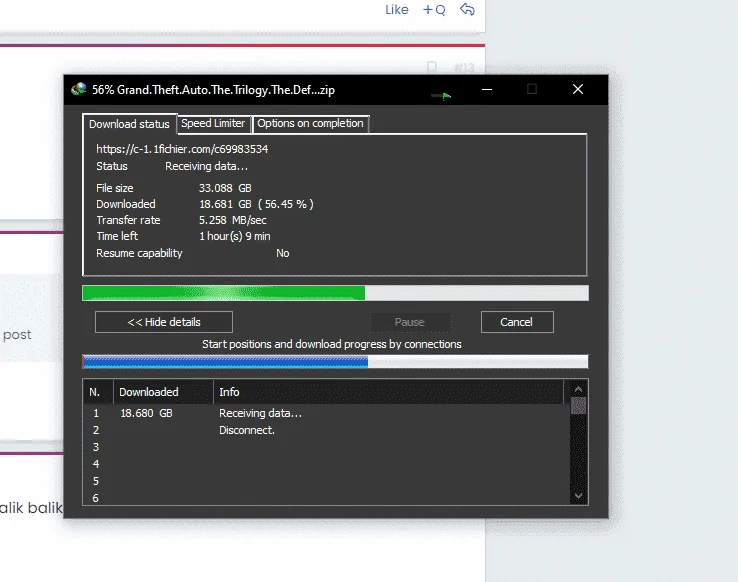
Task: Click the scroll up arrow in the connections list
Action: point(578,389)
